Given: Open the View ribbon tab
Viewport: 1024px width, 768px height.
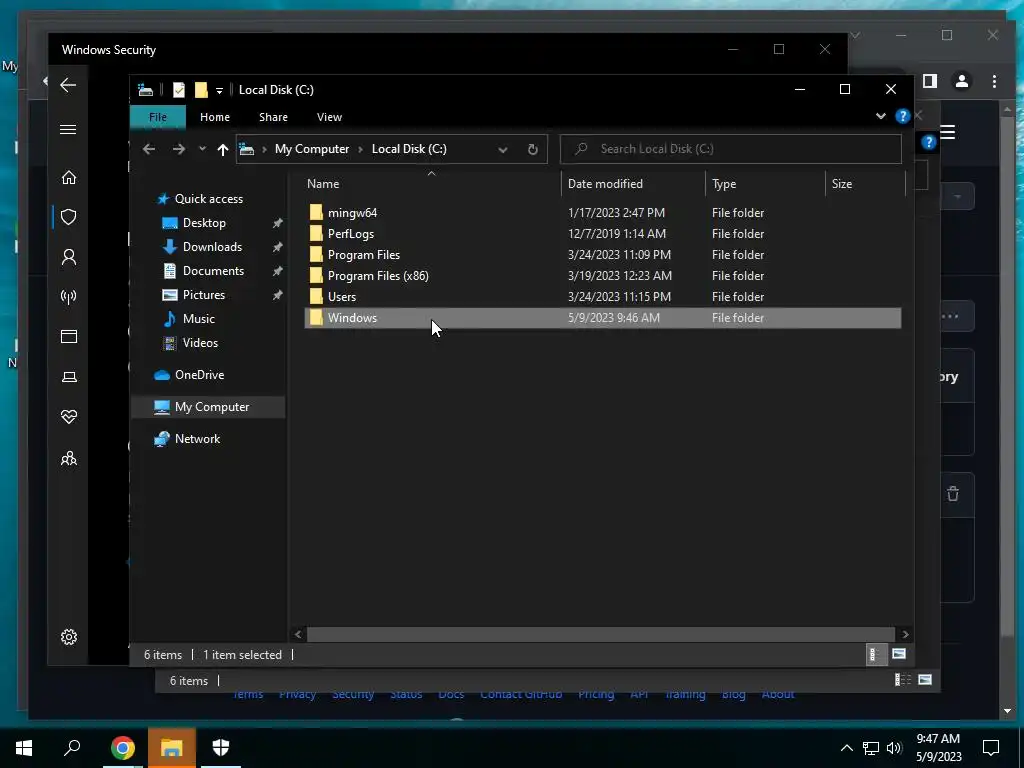Looking at the screenshot, I should point(329,117).
